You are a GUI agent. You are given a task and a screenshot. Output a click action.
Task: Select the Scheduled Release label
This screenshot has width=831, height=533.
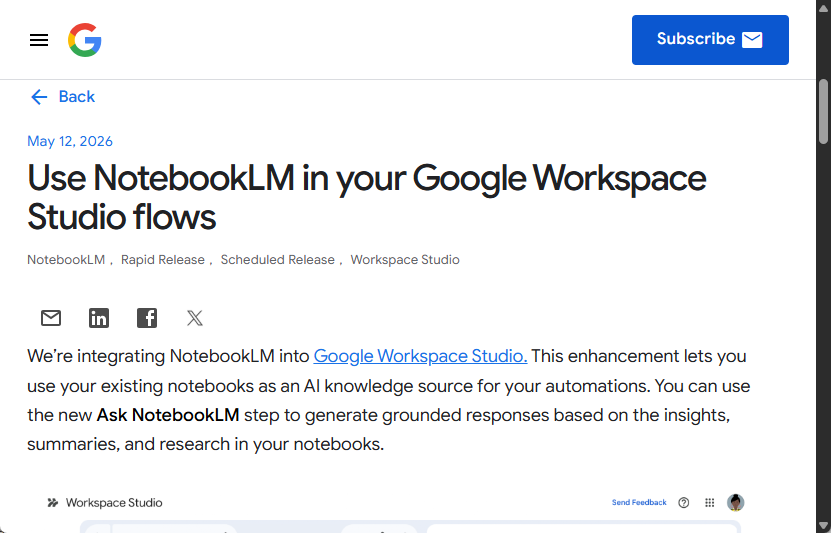278,260
